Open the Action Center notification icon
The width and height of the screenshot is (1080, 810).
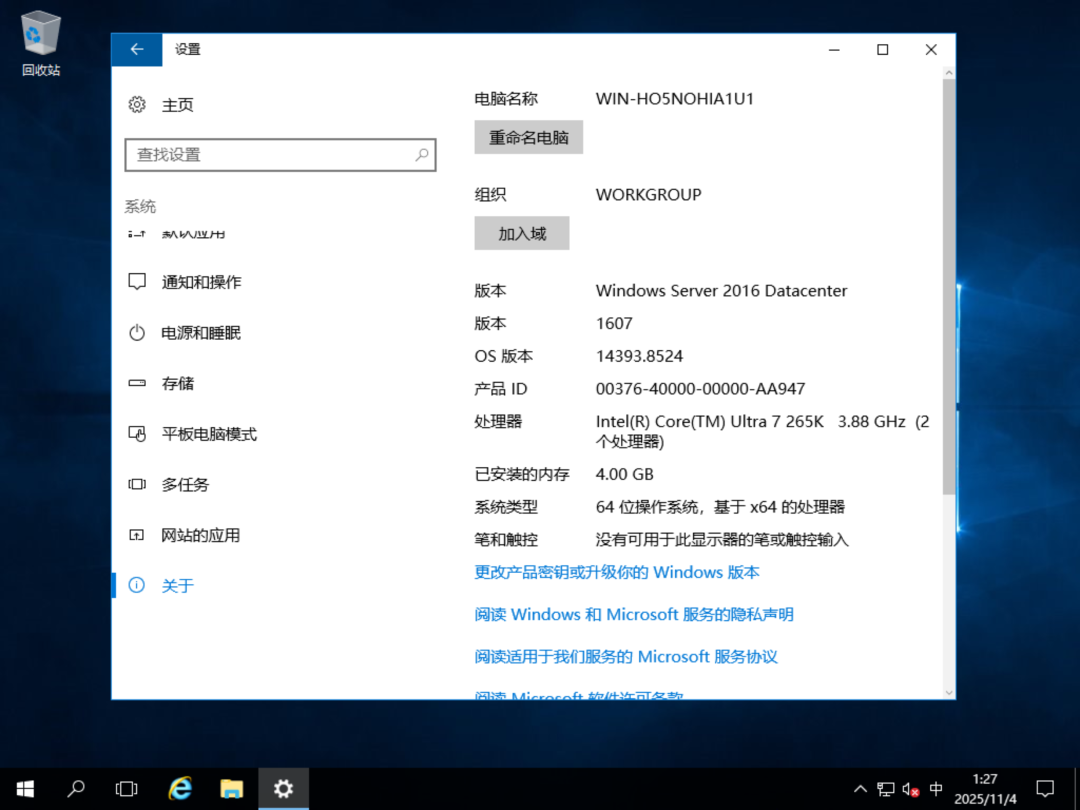coord(1045,789)
